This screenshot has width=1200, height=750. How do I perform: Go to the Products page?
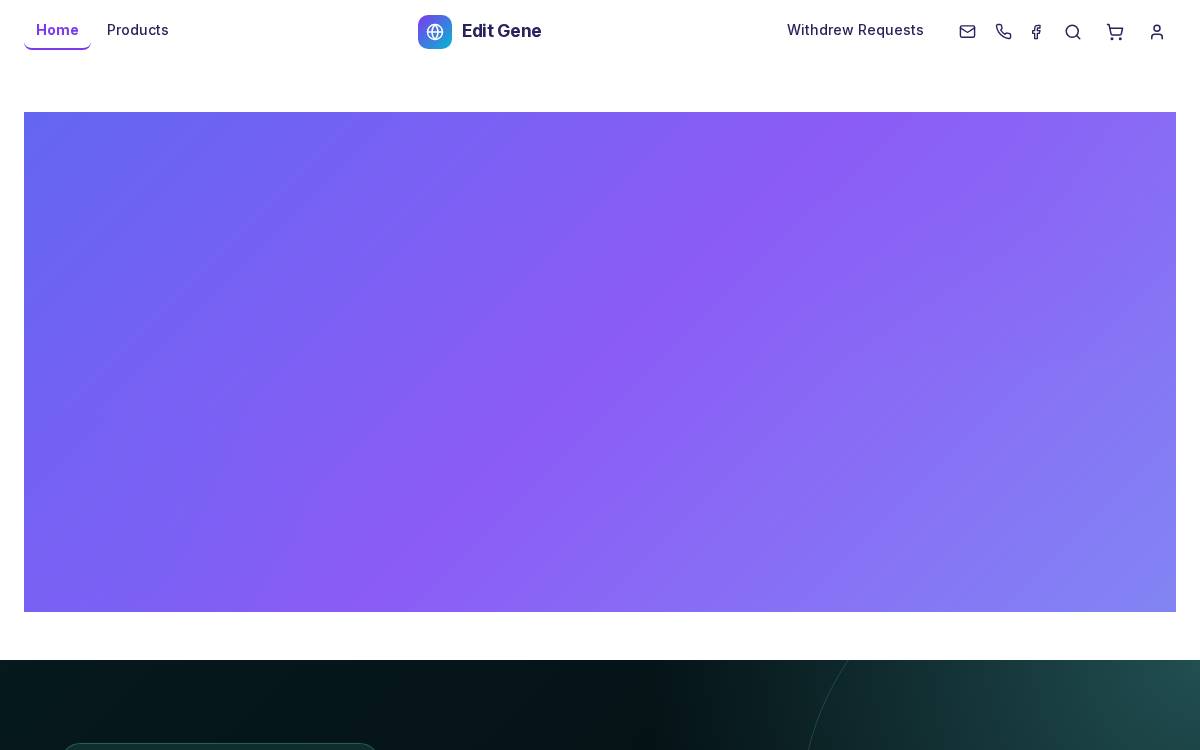click(x=138, y=30)
